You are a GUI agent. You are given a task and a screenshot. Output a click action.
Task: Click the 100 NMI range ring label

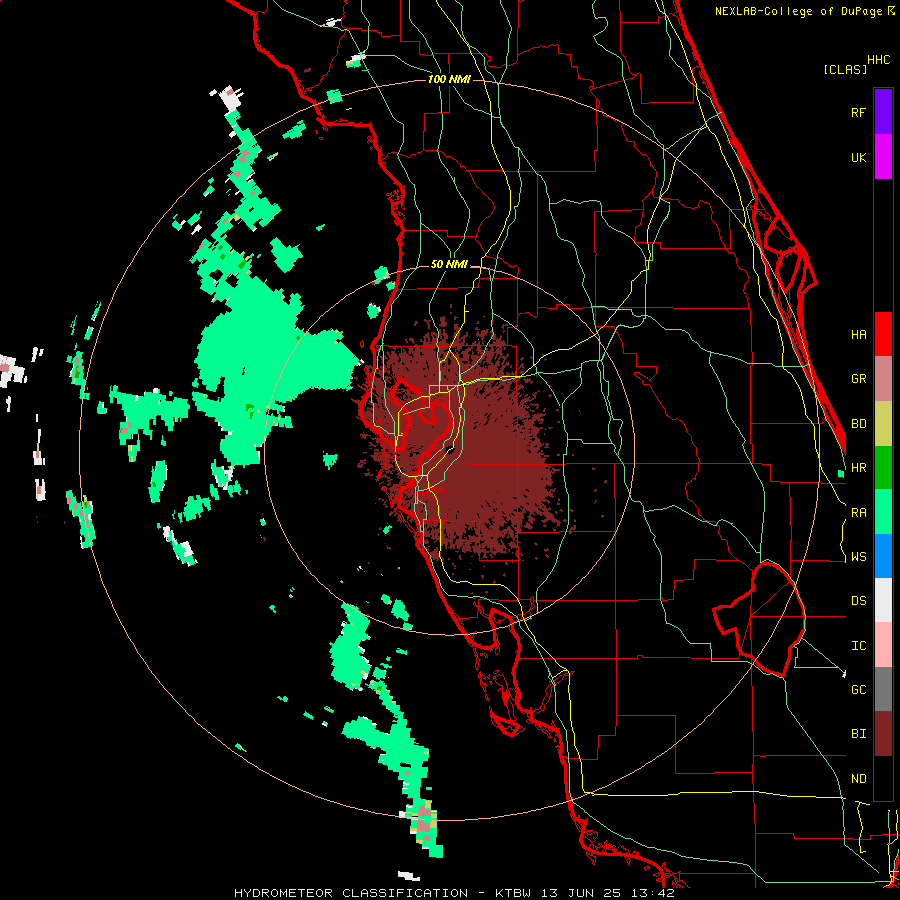click(x=449, y=79)
